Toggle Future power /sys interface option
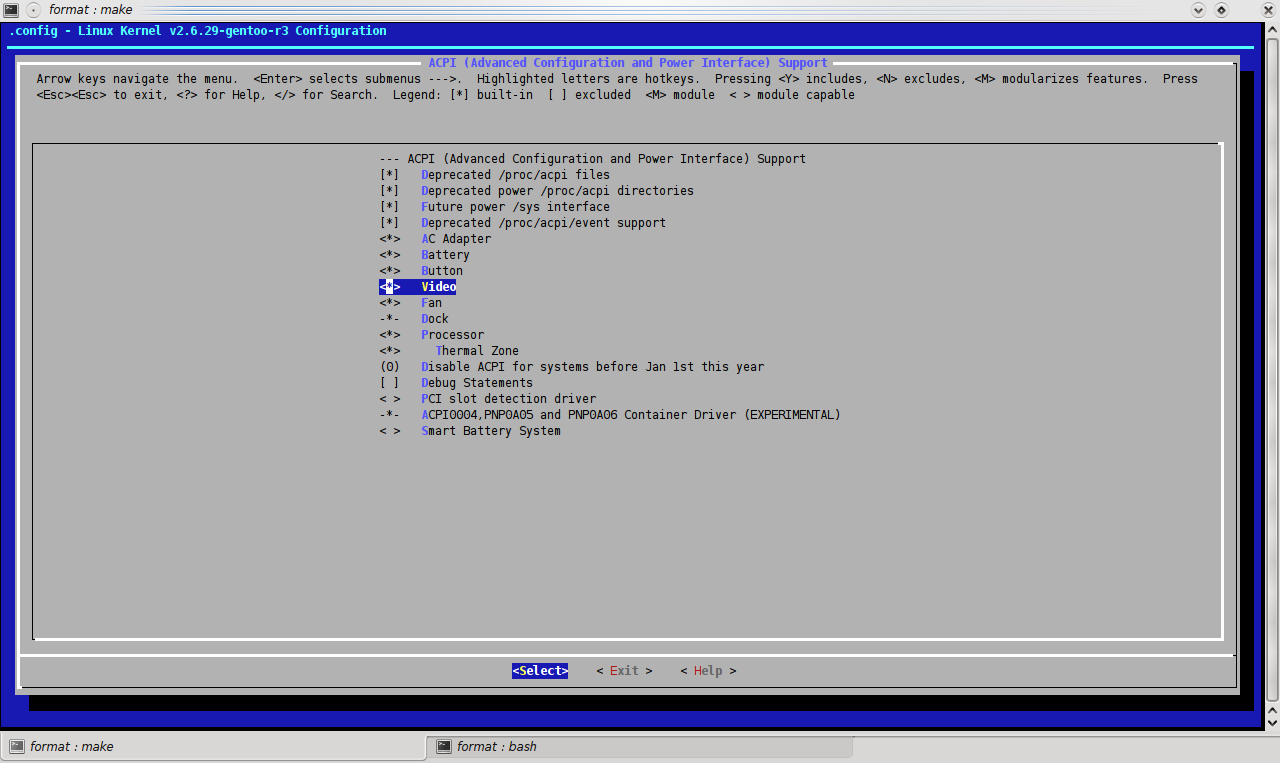The height and width of the screenshot is (763, 1280). (x=494, y=207)
